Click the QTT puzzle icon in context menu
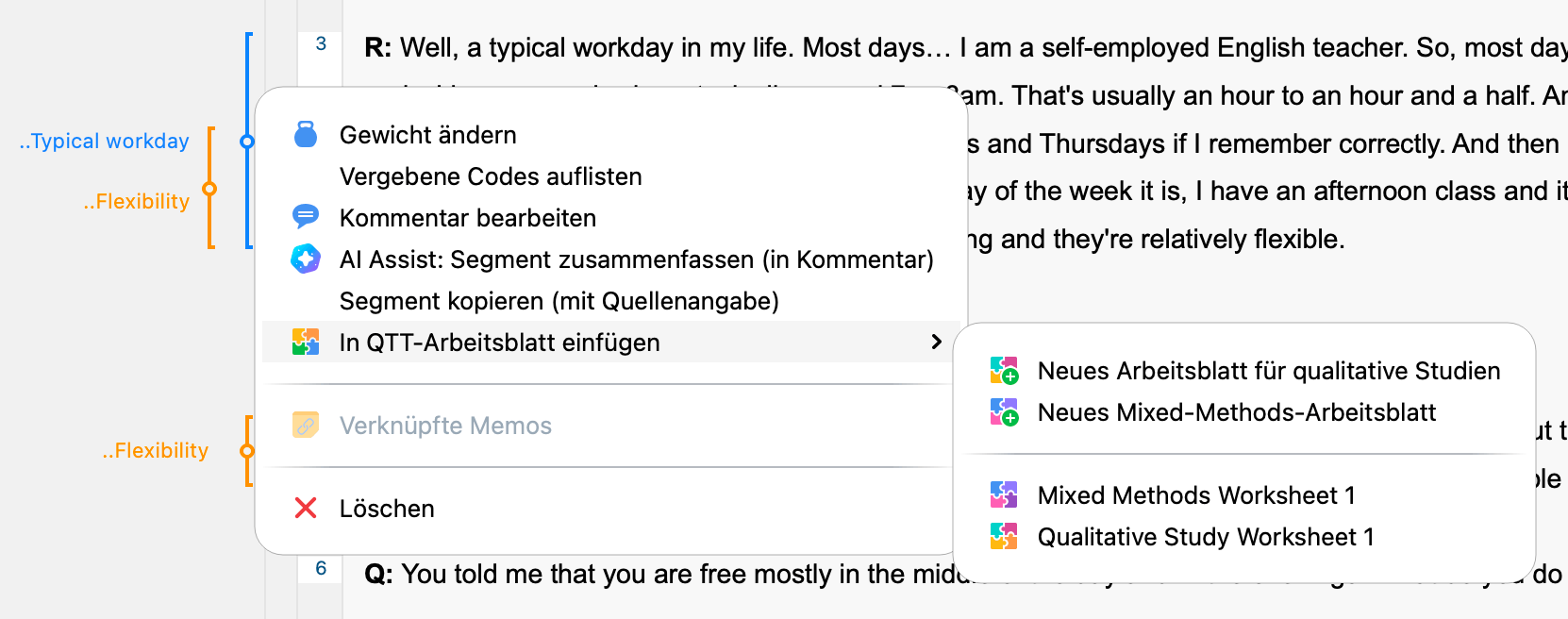This screenshot has width=1568, height=619. coord(306,342)
